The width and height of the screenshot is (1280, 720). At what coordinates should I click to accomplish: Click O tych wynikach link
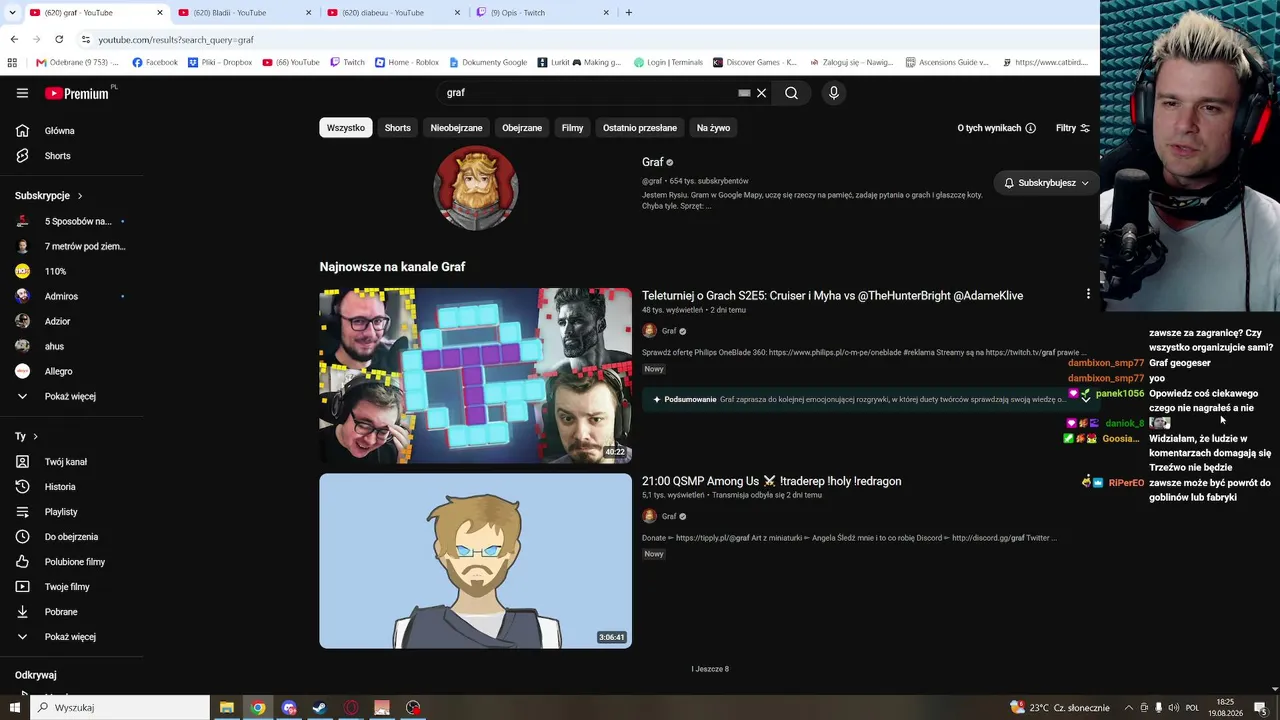coord(989,128)
